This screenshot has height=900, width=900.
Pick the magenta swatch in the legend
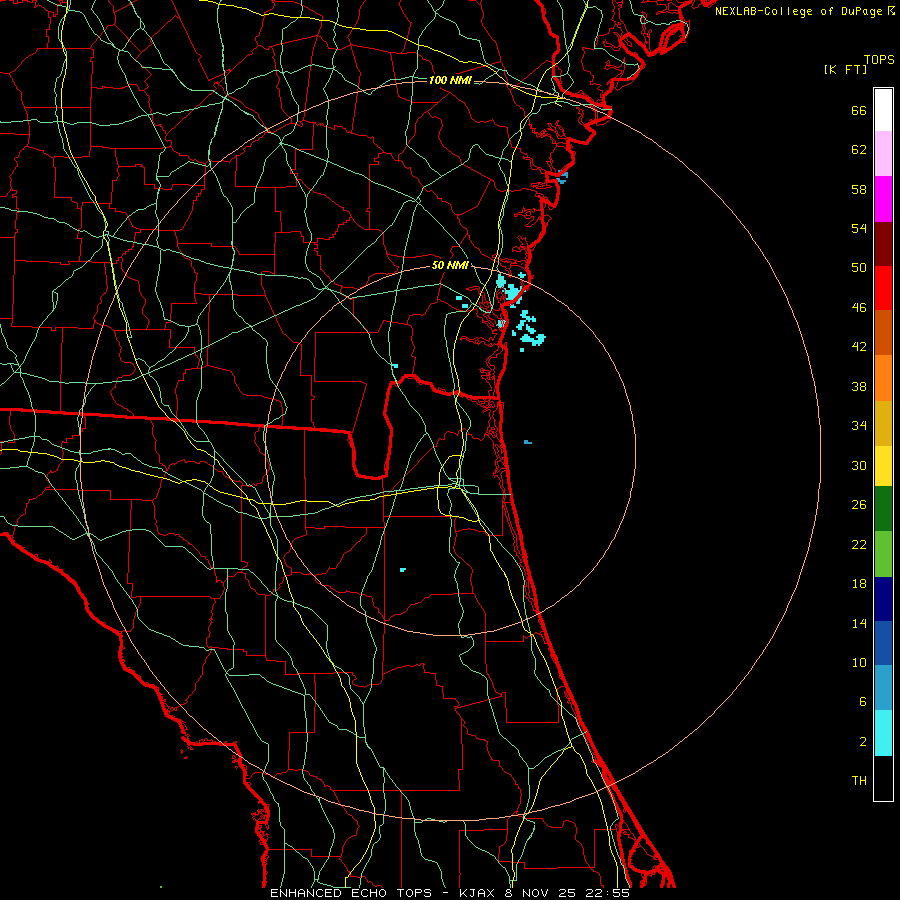coord(883,199)
